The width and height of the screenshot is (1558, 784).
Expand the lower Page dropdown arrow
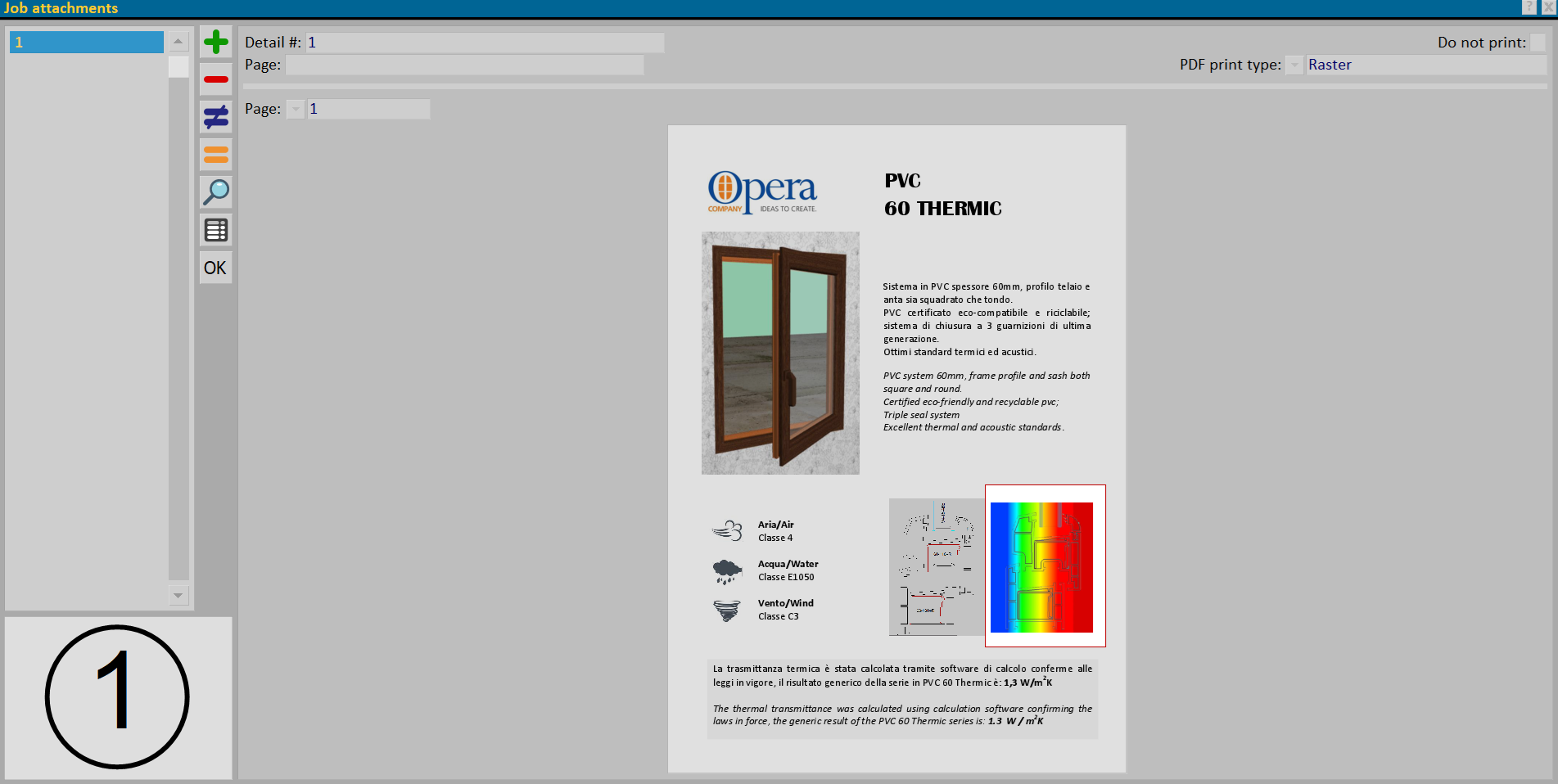point(296,109)
